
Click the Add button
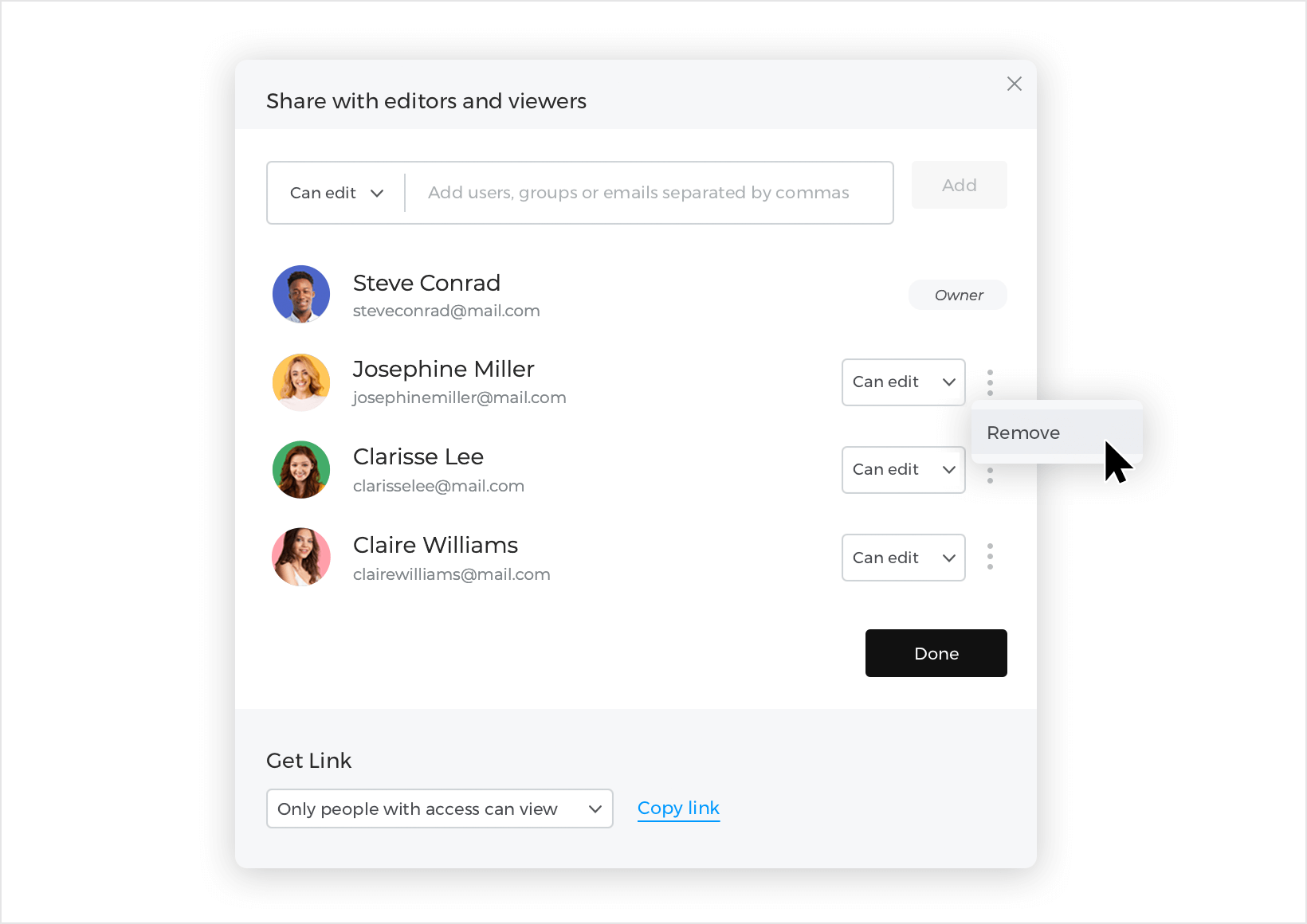pos(960,185)
